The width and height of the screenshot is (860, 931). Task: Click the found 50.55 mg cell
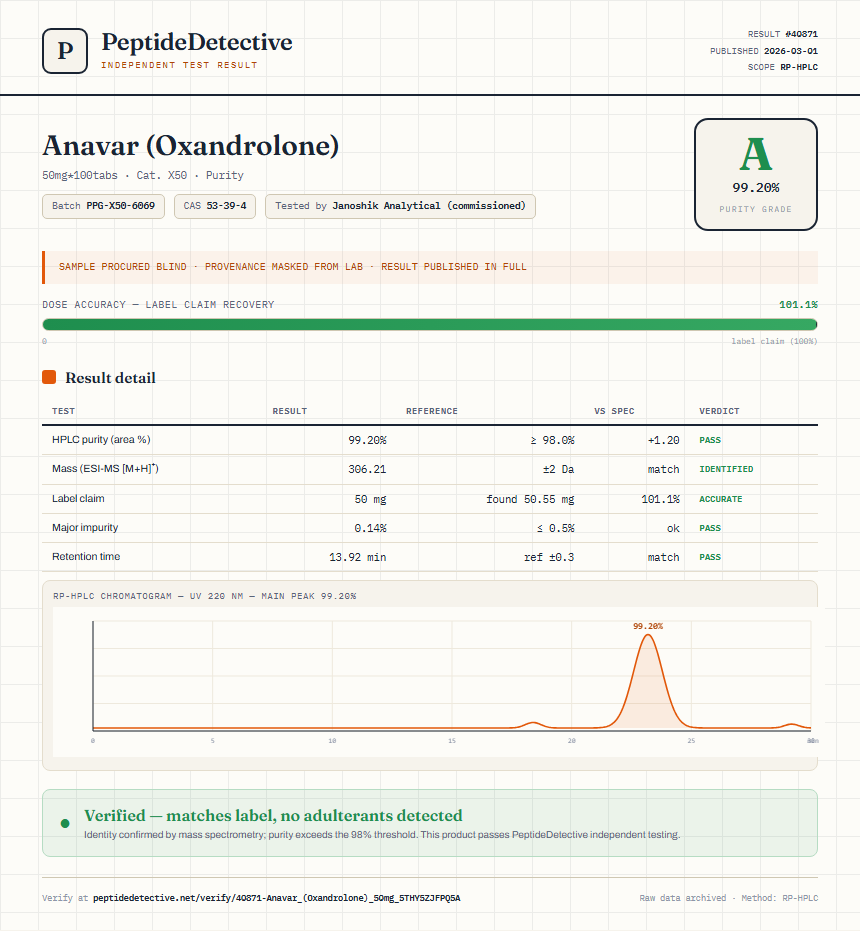pyautogui.click(x=530, y=499)
